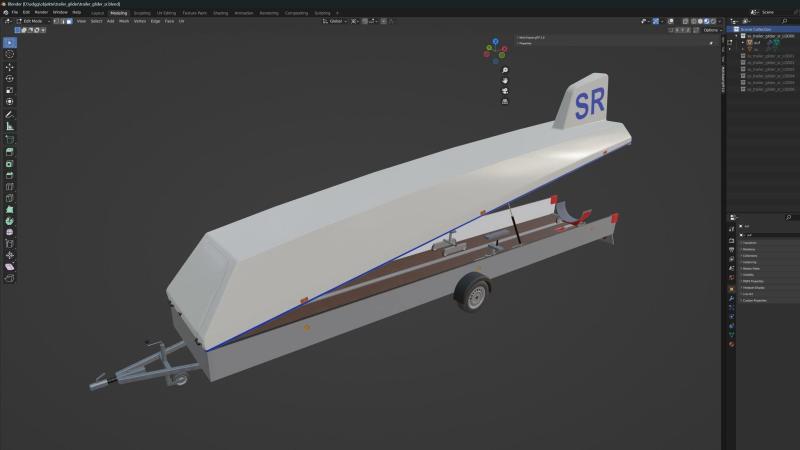Expand the Custom Properties panel
800x450 pixels.
(768, 301)
